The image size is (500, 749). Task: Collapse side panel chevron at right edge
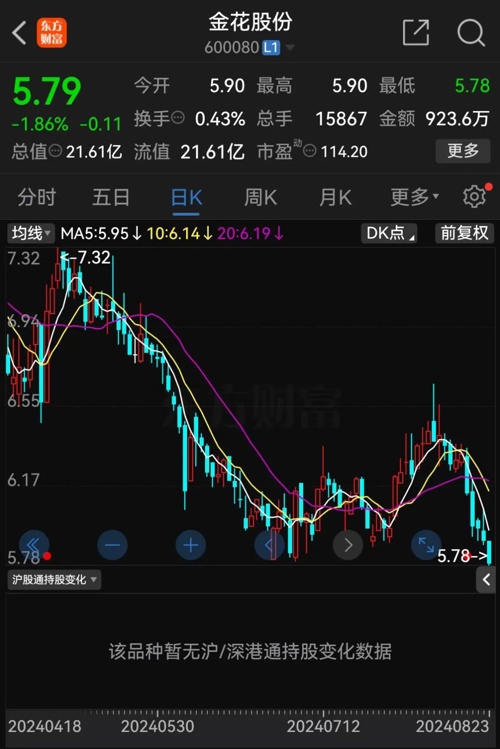click(486, 580)
